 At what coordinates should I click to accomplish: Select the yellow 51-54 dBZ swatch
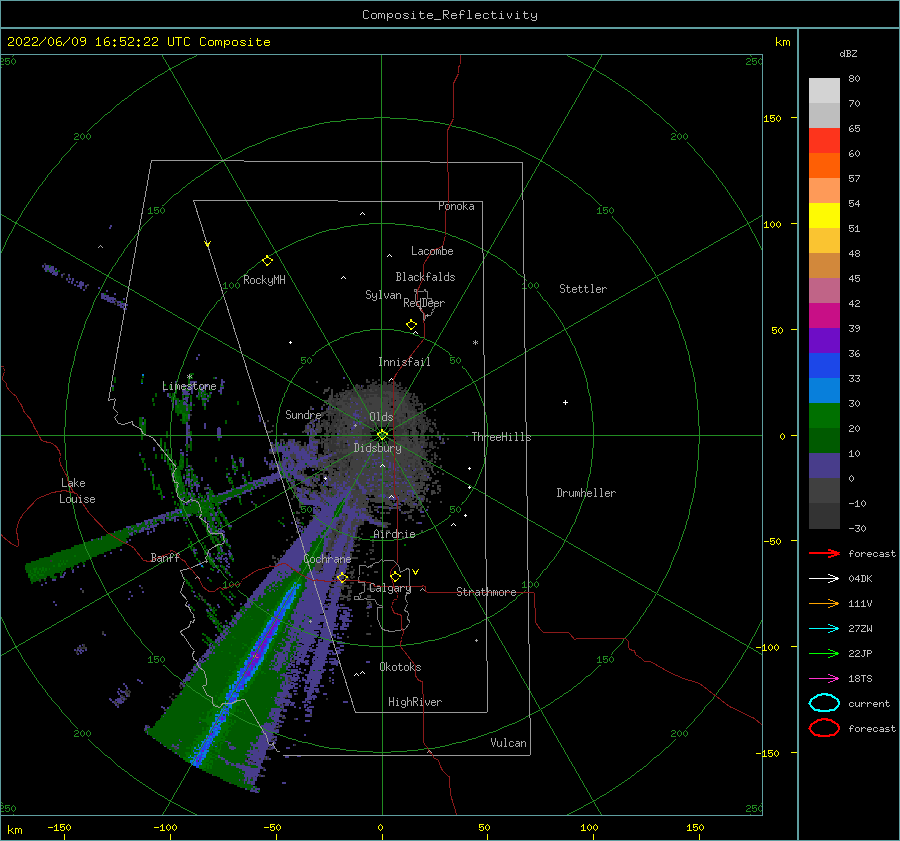coord(824,216)
